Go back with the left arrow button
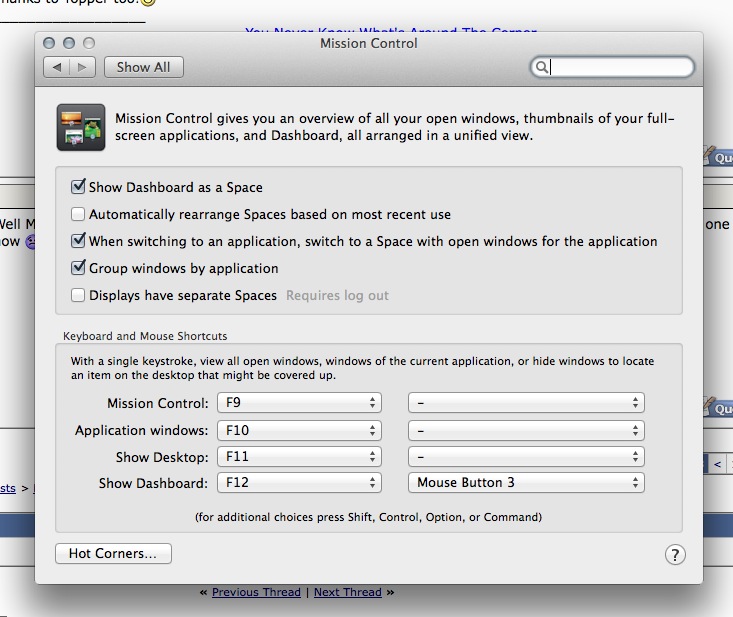This screenshot has height=617, width=733. [57, 67]
